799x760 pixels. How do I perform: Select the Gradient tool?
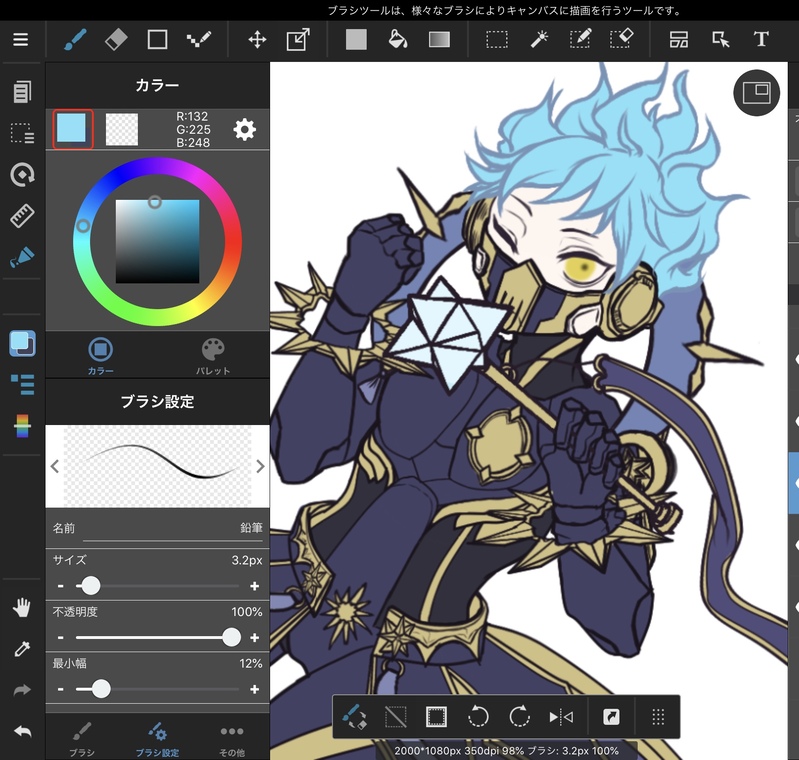click(x=439, y=39)
